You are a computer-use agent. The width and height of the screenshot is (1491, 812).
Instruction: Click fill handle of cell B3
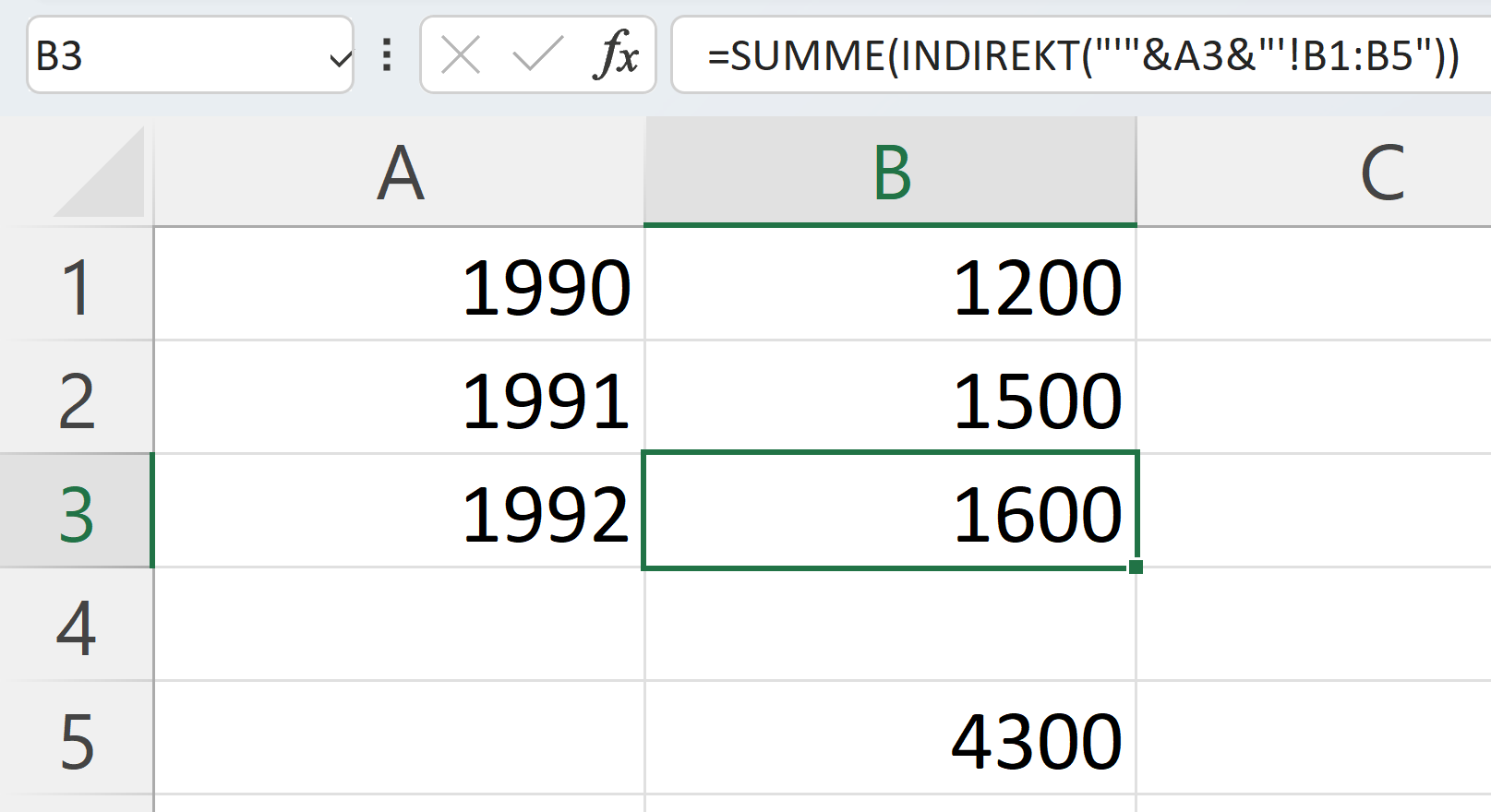[x=1136, y=567]
